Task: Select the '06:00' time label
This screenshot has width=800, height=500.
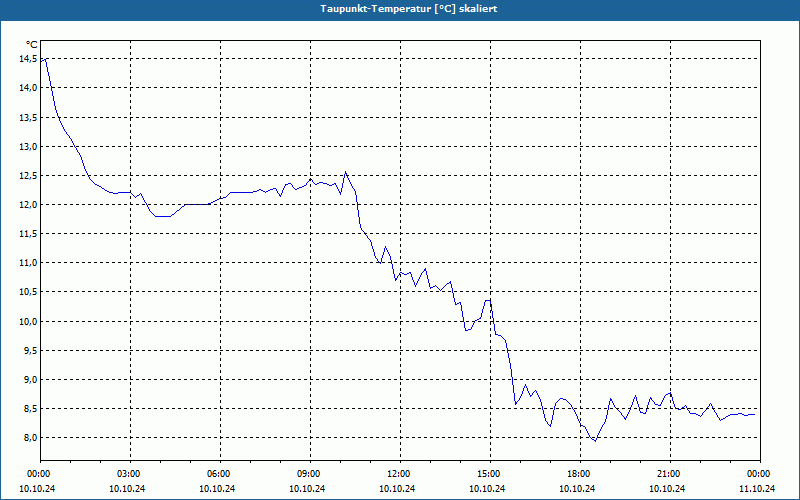Action: (221, 474)
